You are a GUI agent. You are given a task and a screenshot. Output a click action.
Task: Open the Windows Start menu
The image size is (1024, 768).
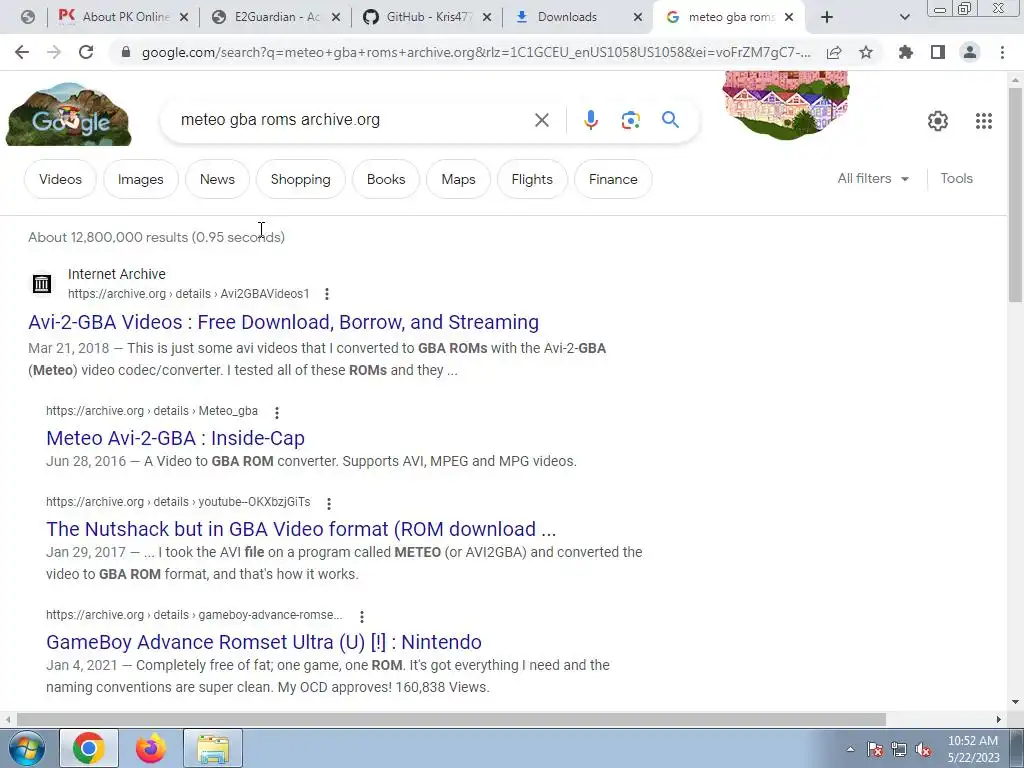(x=27, y=748)
